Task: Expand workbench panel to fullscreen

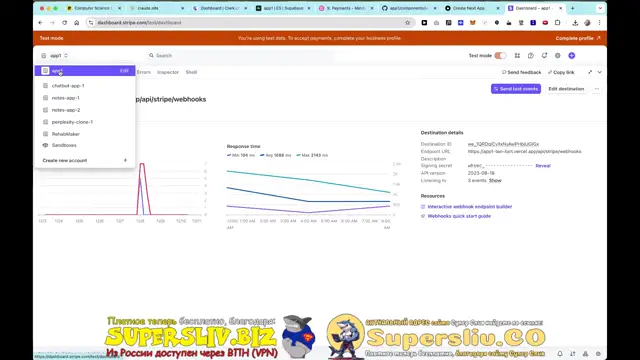Action: click(x=590, y=72)
